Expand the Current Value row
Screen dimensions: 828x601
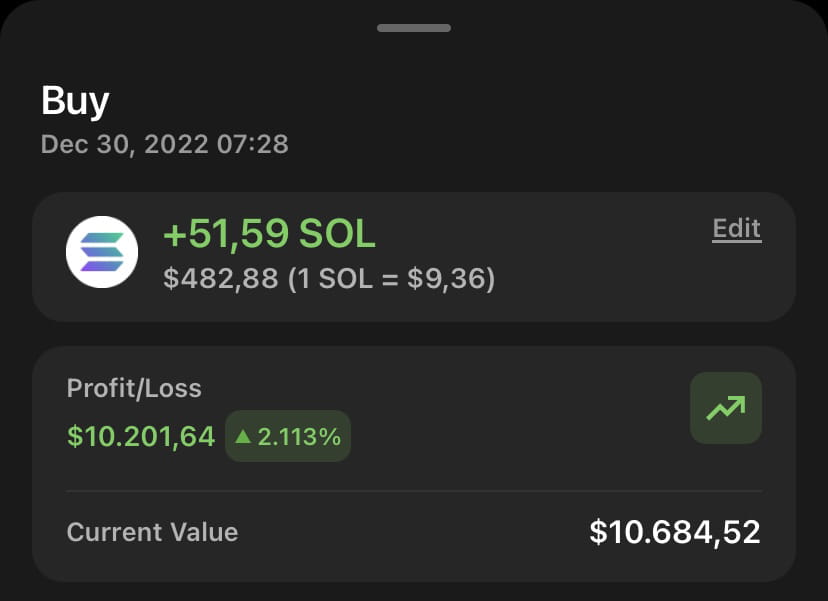point(414,532)
